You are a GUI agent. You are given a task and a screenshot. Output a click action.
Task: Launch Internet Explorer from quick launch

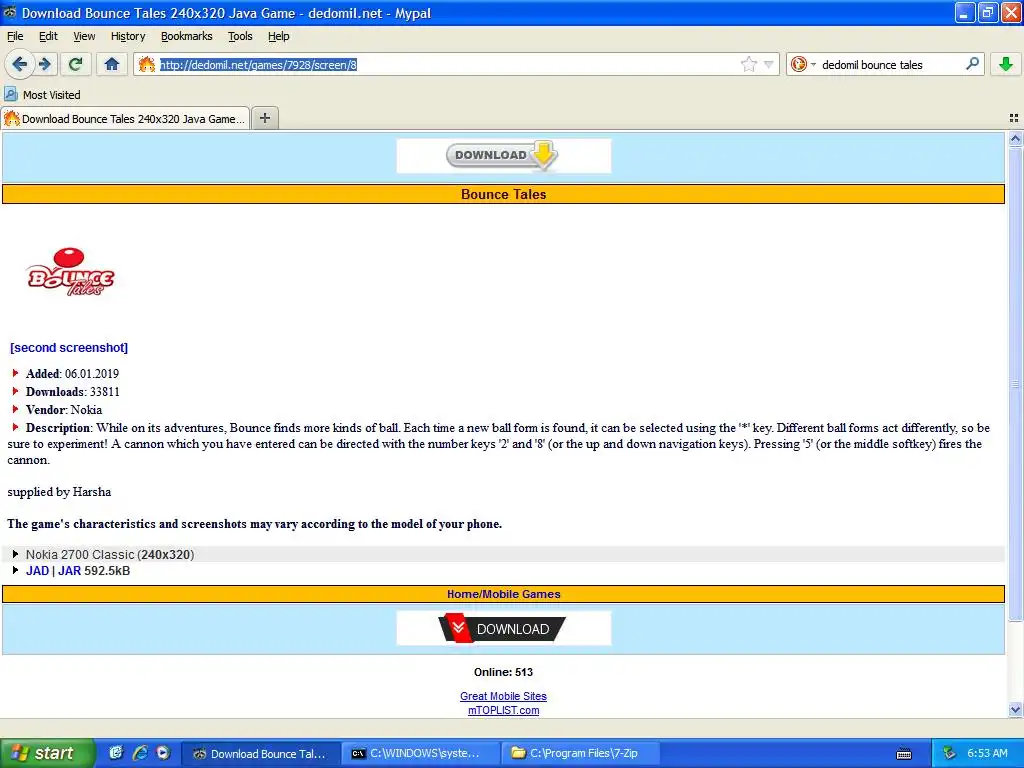(140, 753)
